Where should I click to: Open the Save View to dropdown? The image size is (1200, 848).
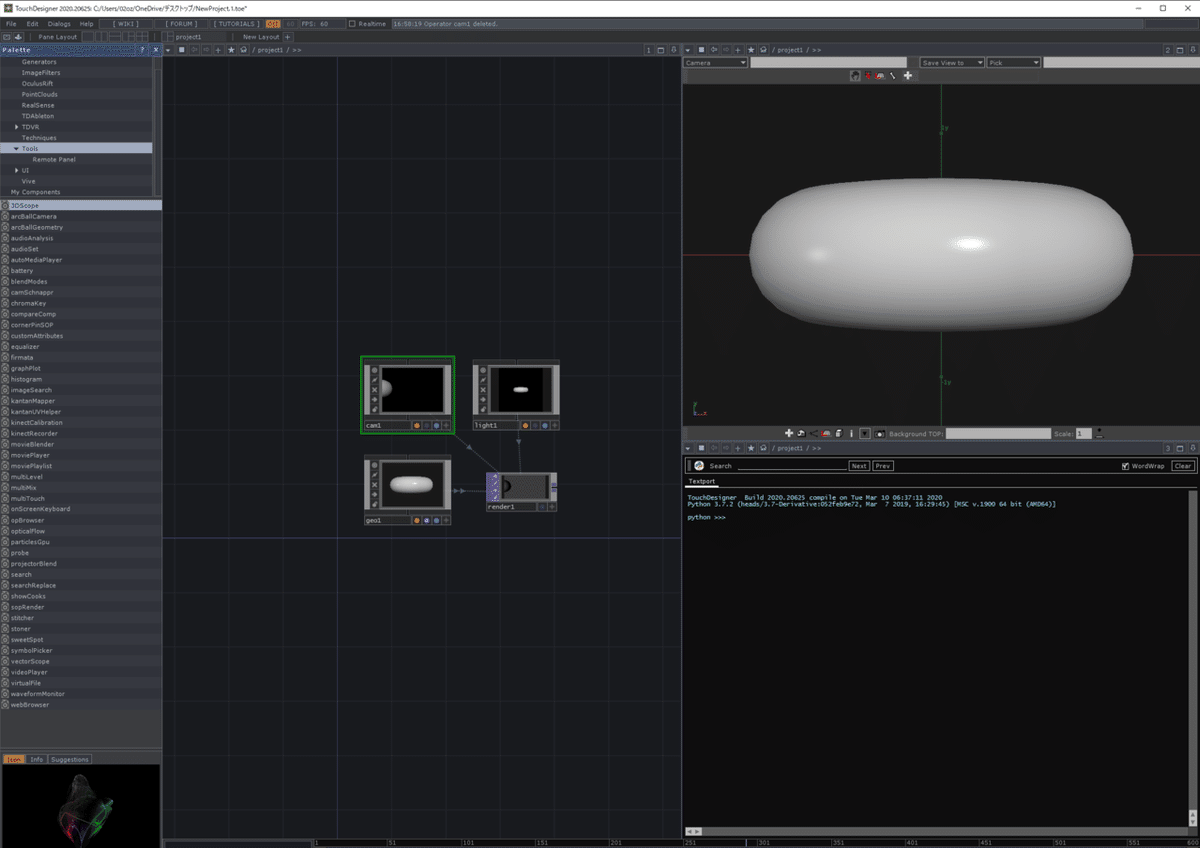950,61
